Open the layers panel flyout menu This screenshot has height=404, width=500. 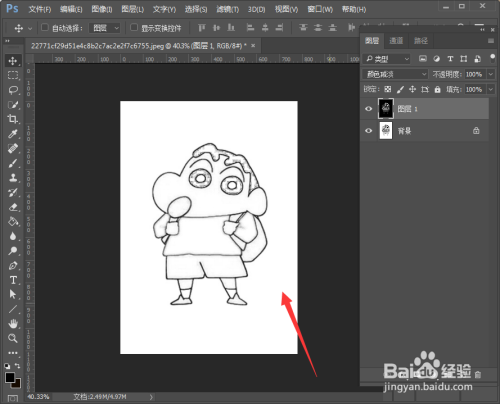click(x=491, y=41)
